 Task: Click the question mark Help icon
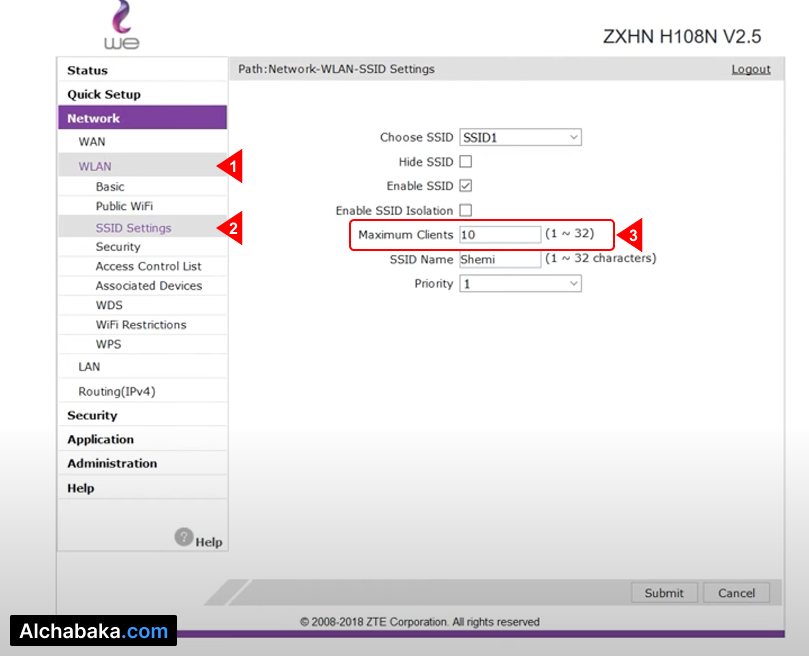coord(184,537)
